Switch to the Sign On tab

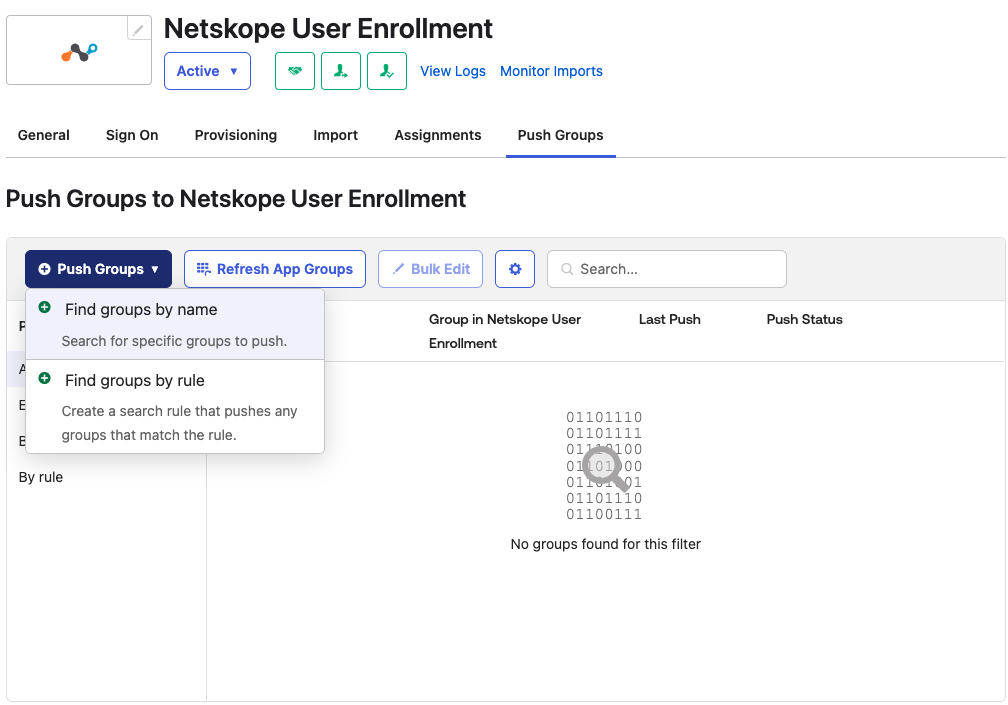(x=132, y=135)
